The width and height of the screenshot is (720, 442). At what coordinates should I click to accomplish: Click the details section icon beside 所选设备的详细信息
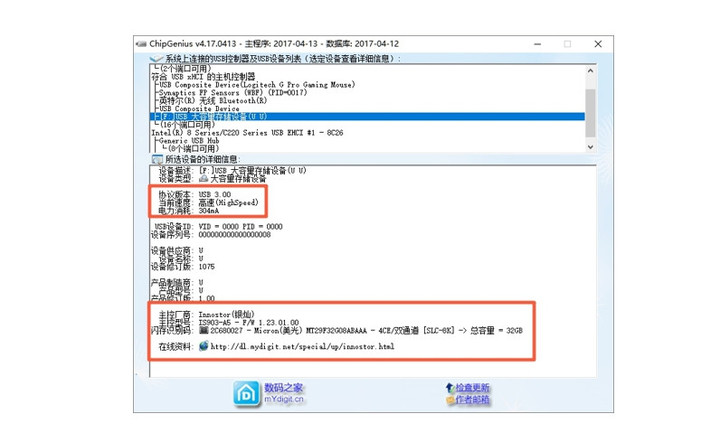coord(157,159)
